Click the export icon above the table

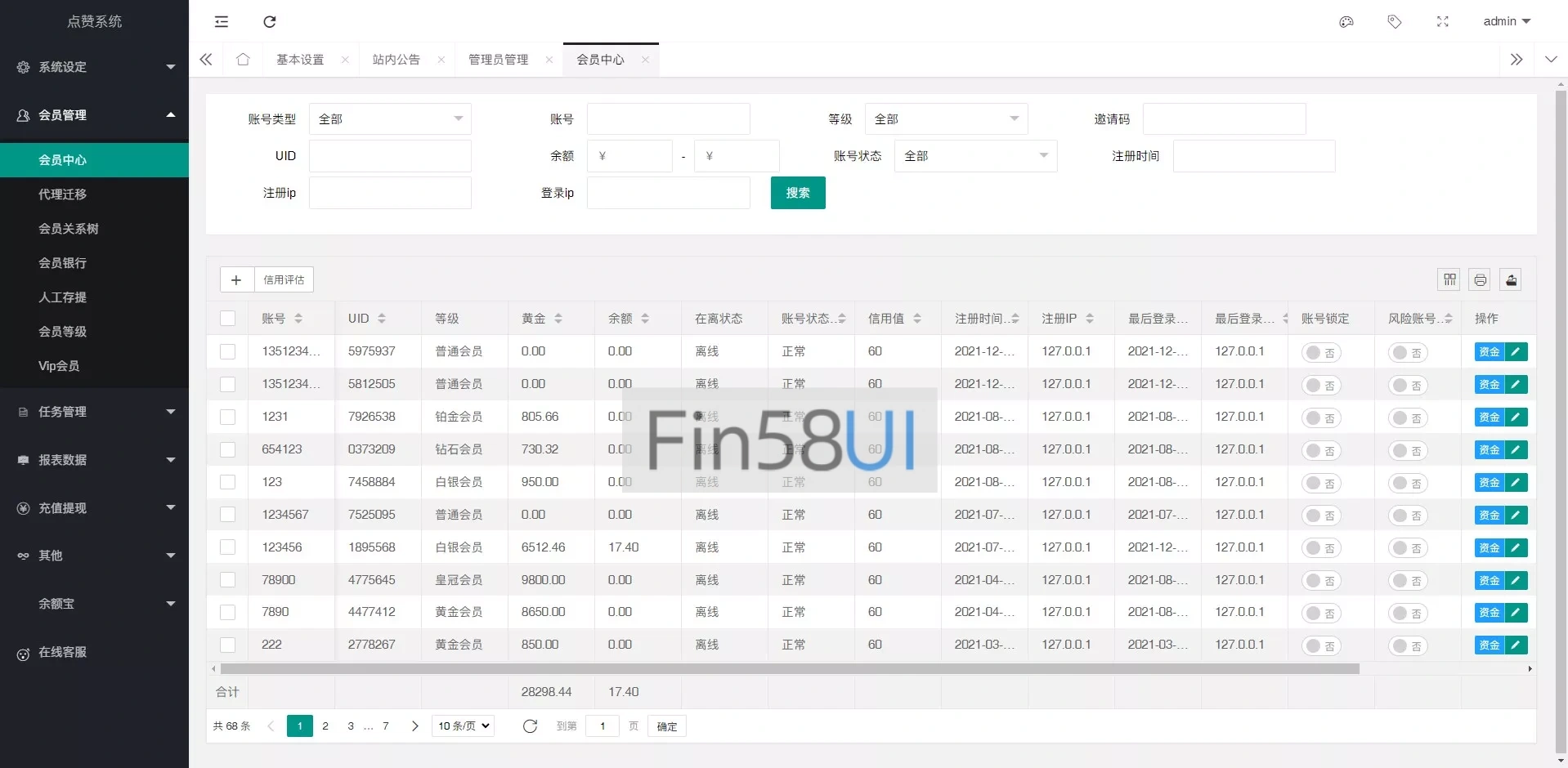(1511, 280)
